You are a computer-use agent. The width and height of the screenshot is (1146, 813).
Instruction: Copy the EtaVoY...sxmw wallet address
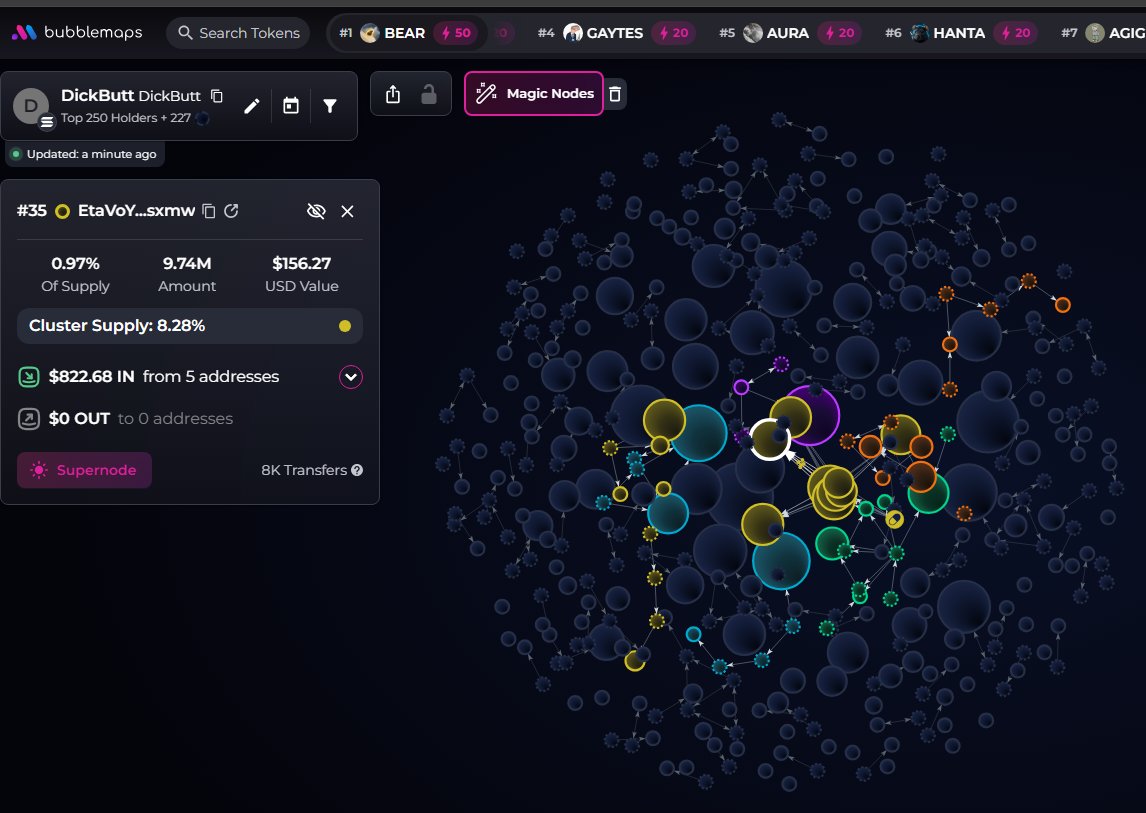209,211
